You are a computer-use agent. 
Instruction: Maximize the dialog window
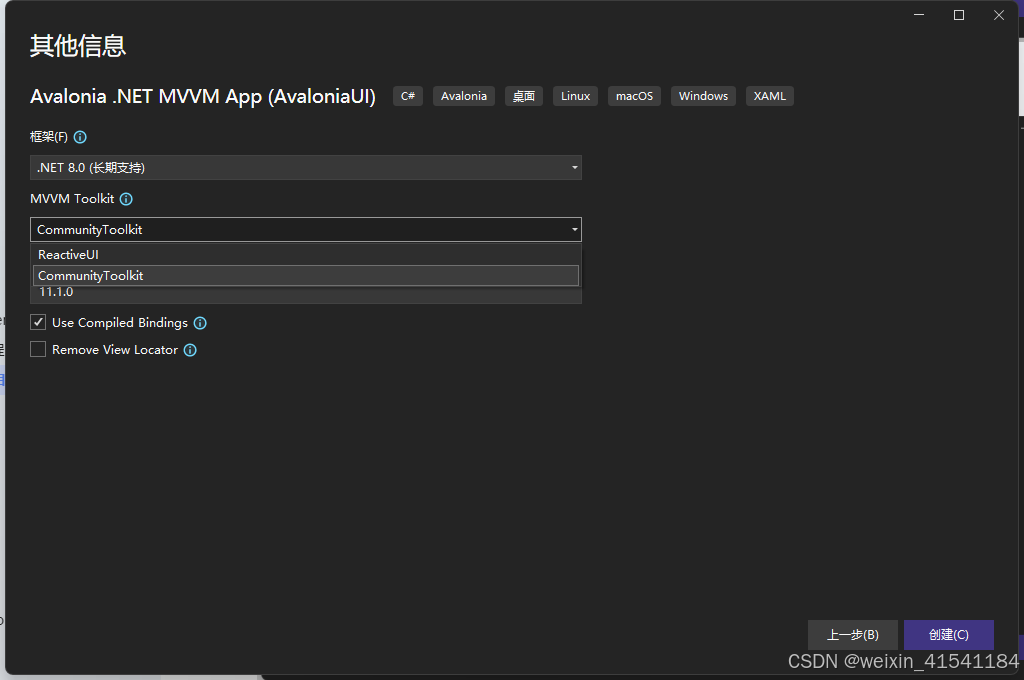959,15
